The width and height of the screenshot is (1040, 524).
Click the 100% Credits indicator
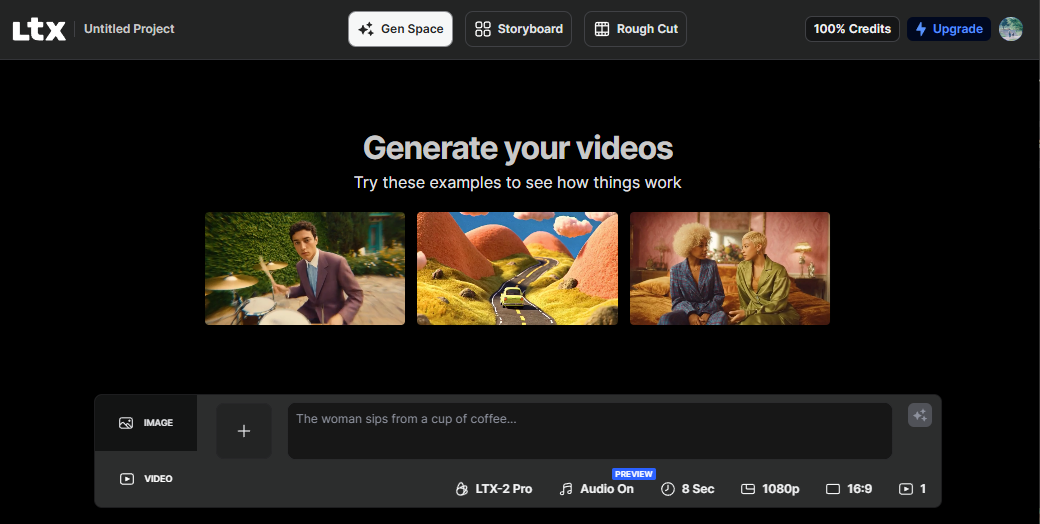852,29
